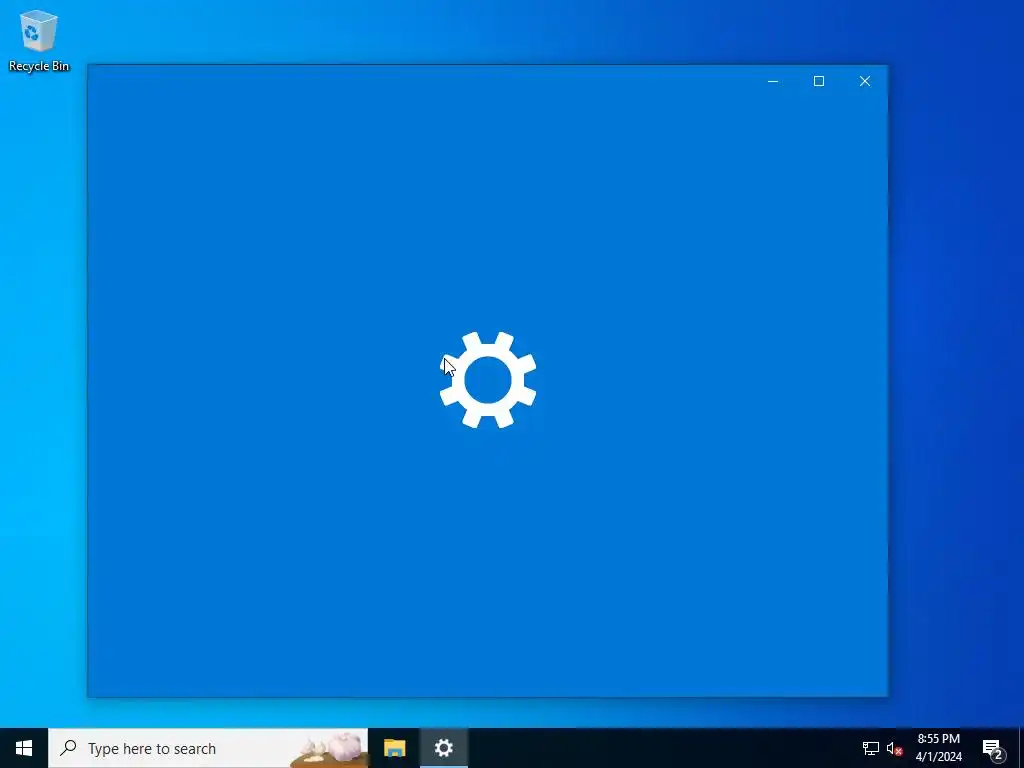The image size is (1024, 768).
Task: Close the Settings window
Action: (865, 81)
